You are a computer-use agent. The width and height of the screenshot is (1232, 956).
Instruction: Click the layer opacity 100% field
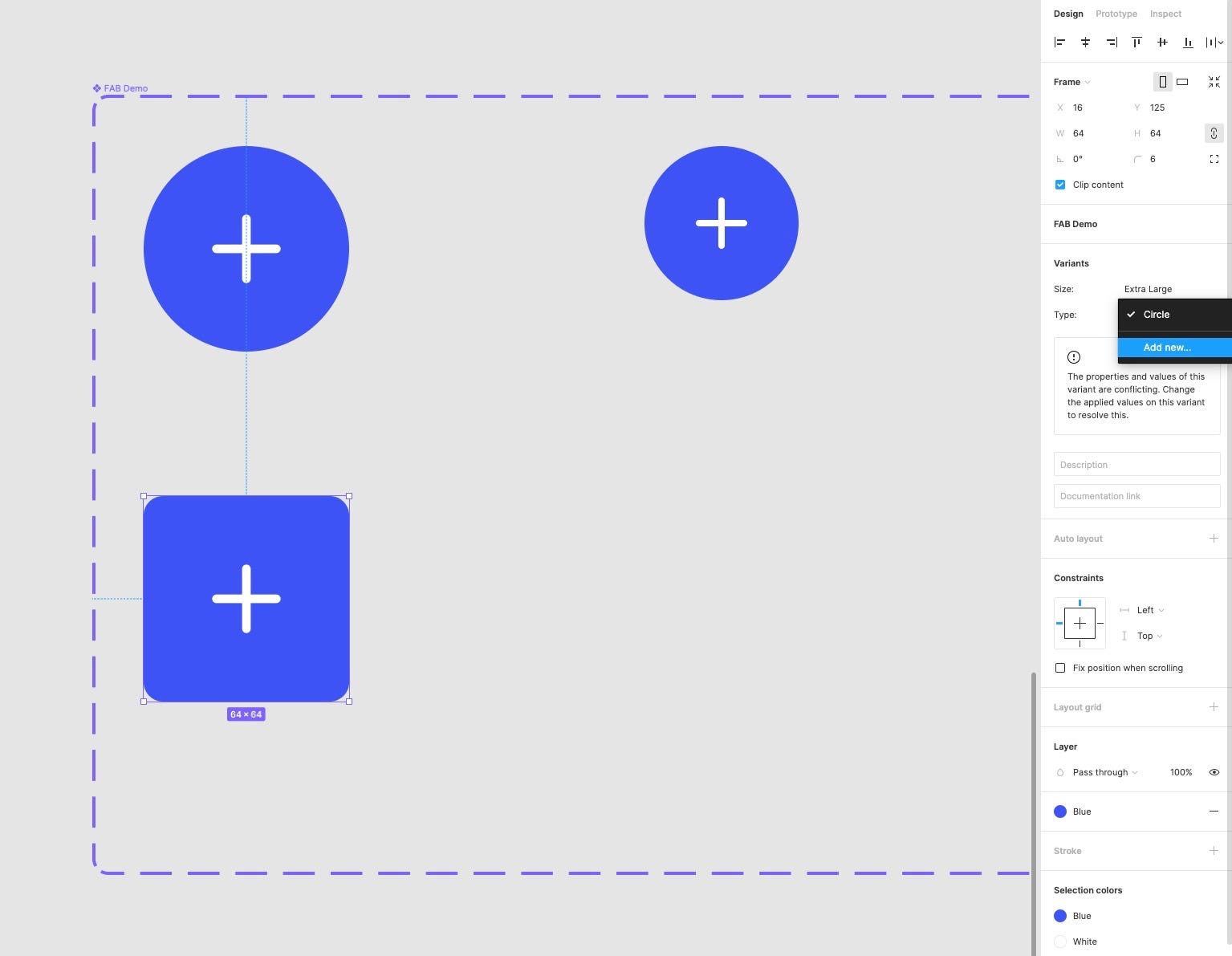[1181, 772]
